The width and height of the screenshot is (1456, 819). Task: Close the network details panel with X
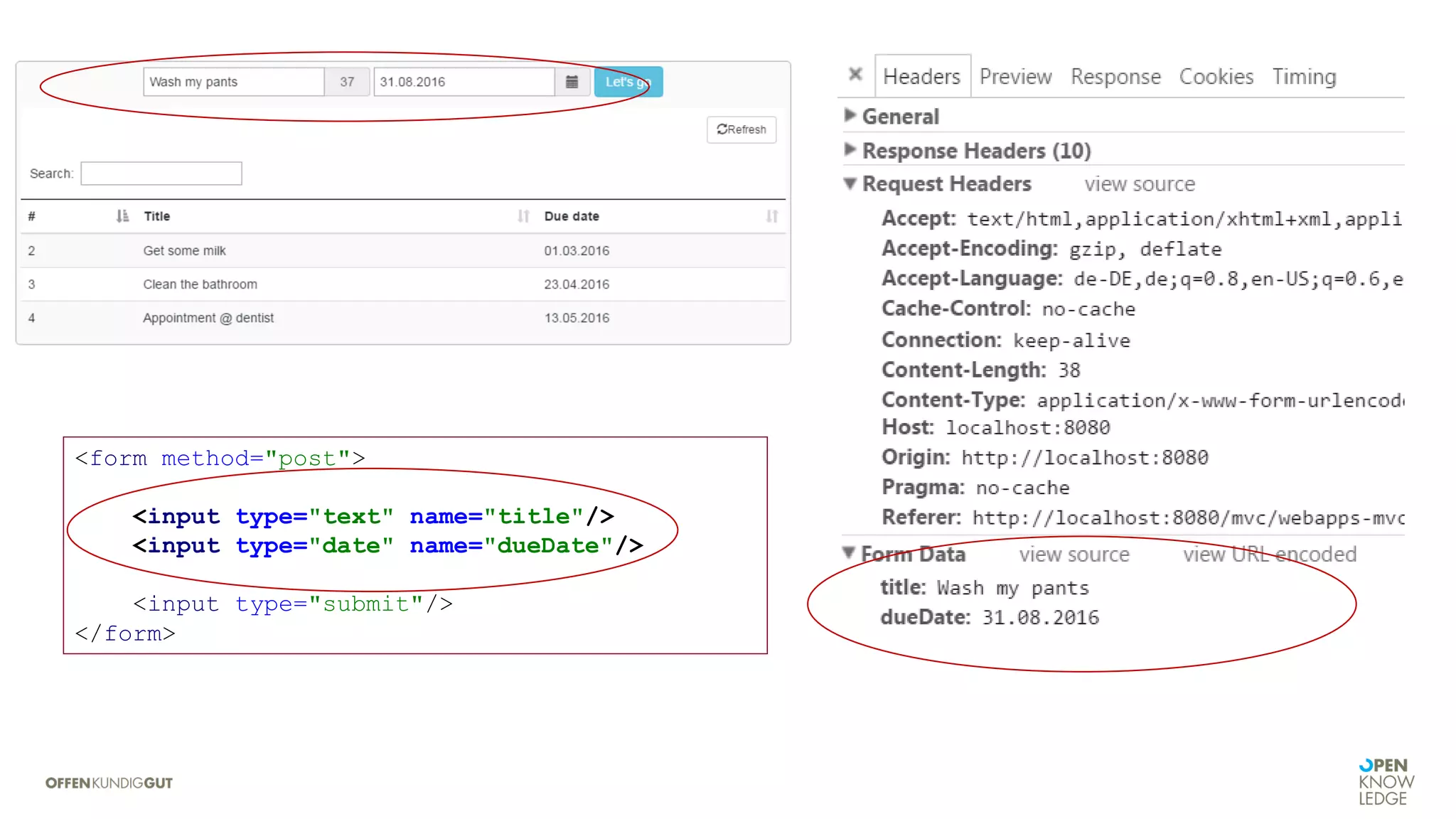pyautogui.click(x=856, y=74)
